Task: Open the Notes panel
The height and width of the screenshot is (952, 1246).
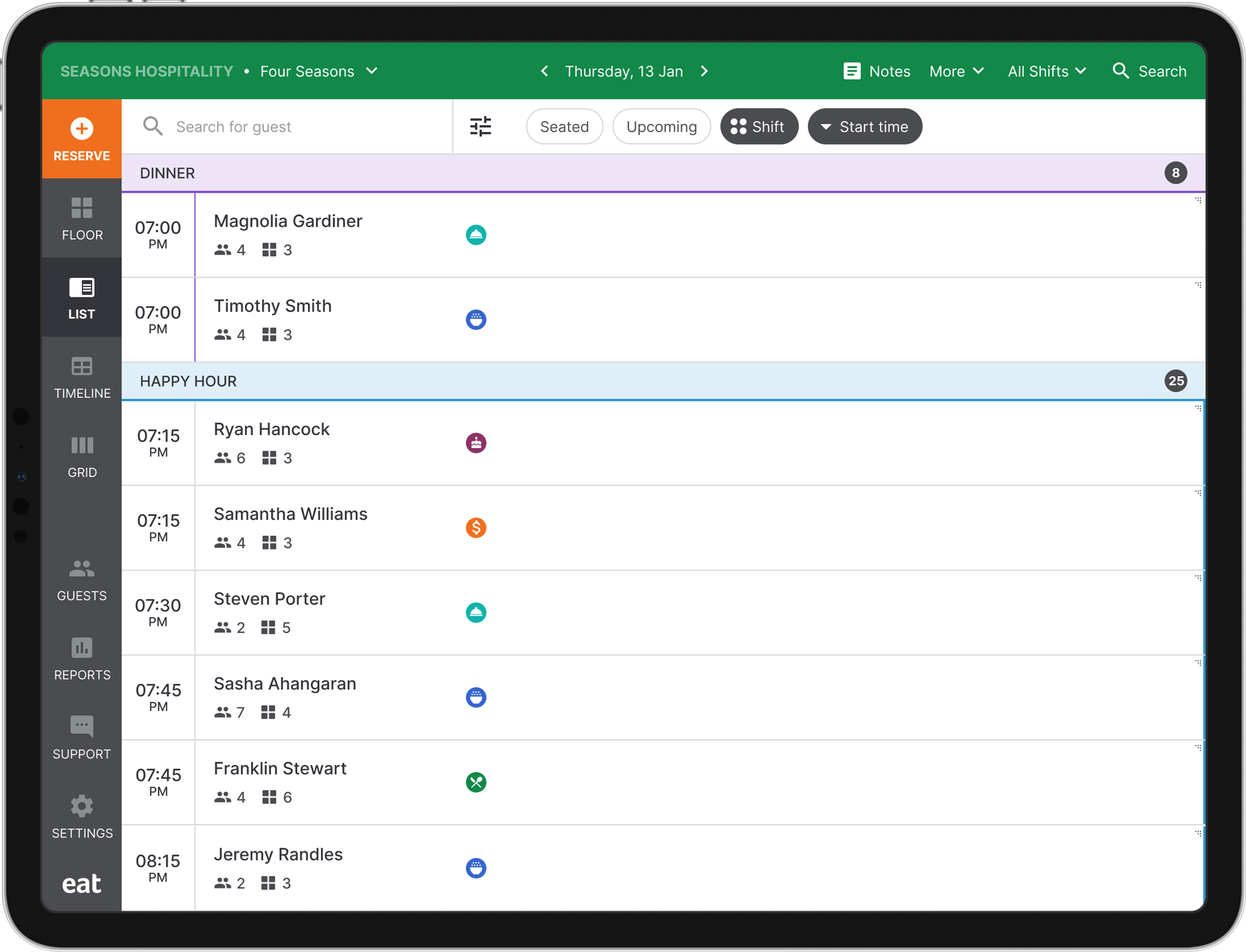Action: tap(876, 71)
